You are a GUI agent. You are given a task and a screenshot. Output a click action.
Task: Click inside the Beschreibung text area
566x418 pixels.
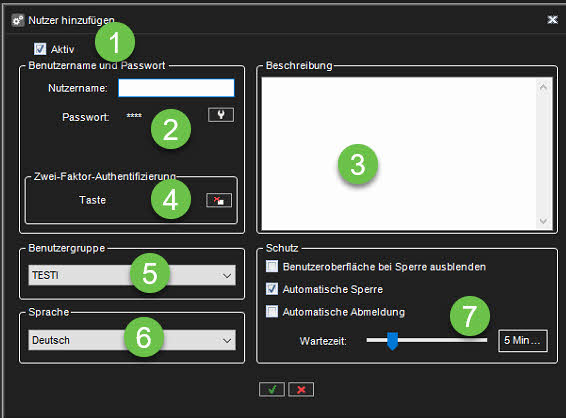[x=399, y=154]
